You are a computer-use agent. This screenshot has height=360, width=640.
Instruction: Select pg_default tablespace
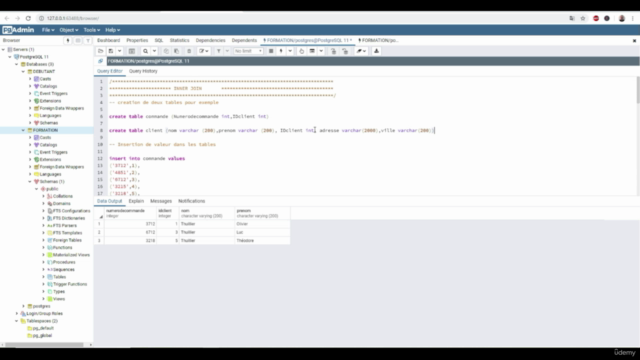43,328
